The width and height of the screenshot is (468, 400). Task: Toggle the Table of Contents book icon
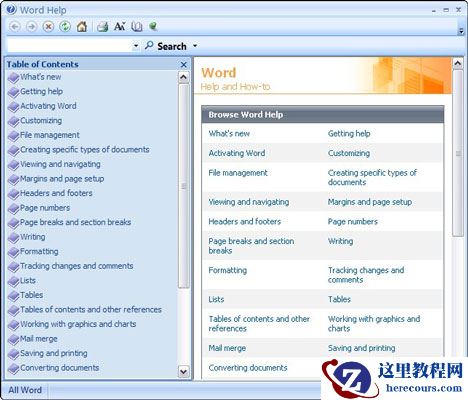(137, 26)
